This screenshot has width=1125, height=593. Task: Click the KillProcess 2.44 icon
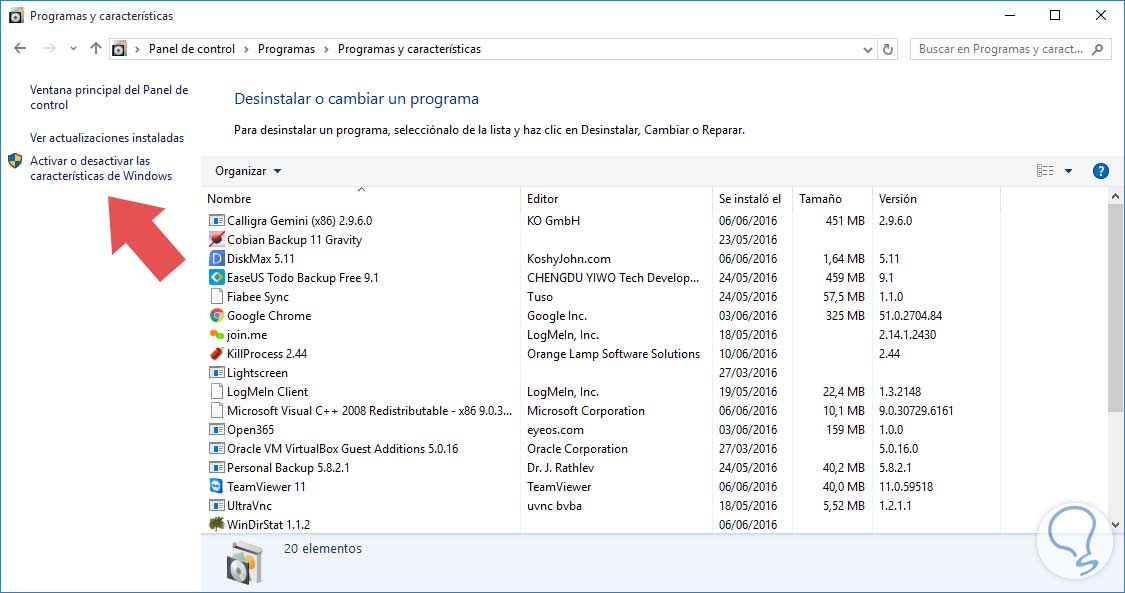[217, 354]
